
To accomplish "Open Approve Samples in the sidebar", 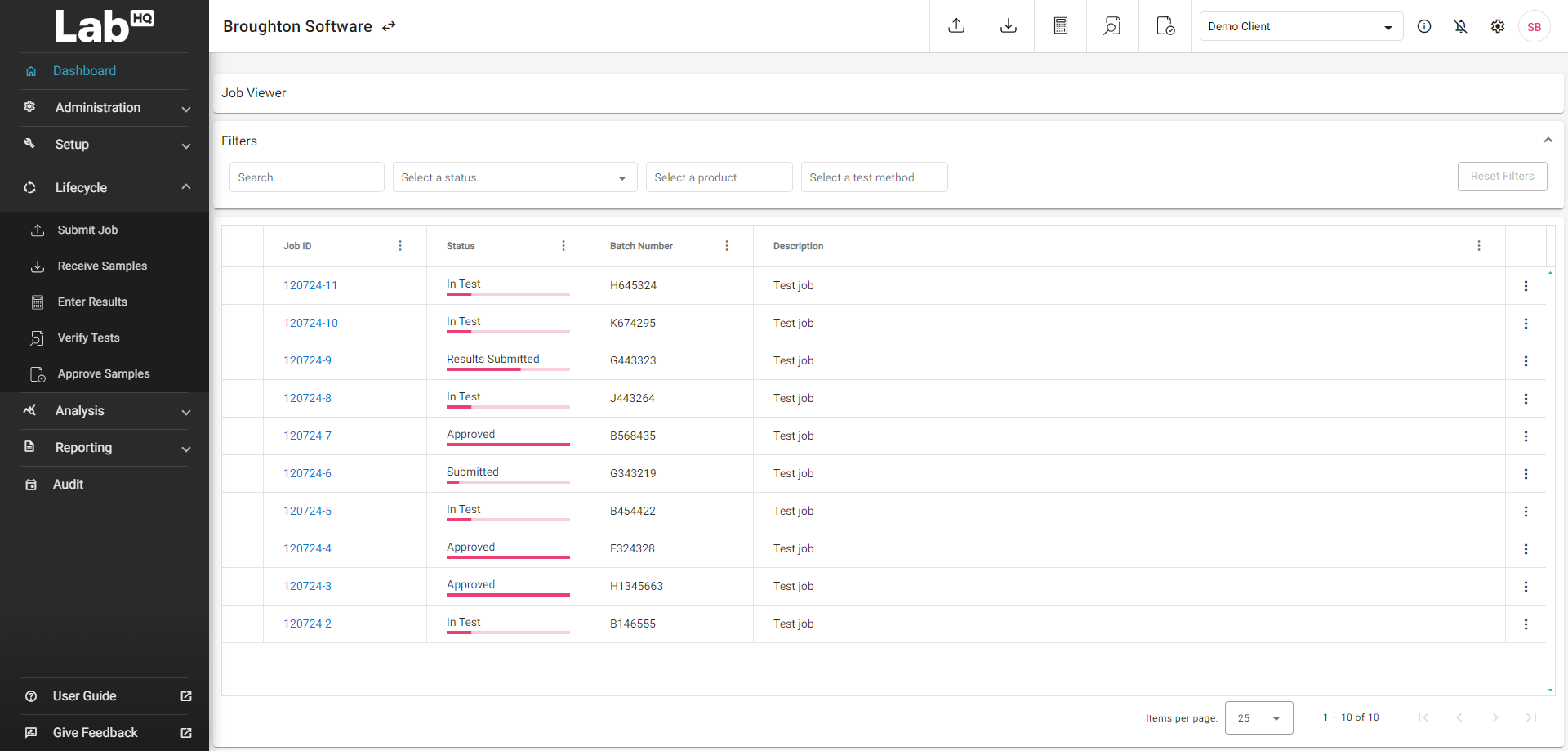I will [104, 373].
